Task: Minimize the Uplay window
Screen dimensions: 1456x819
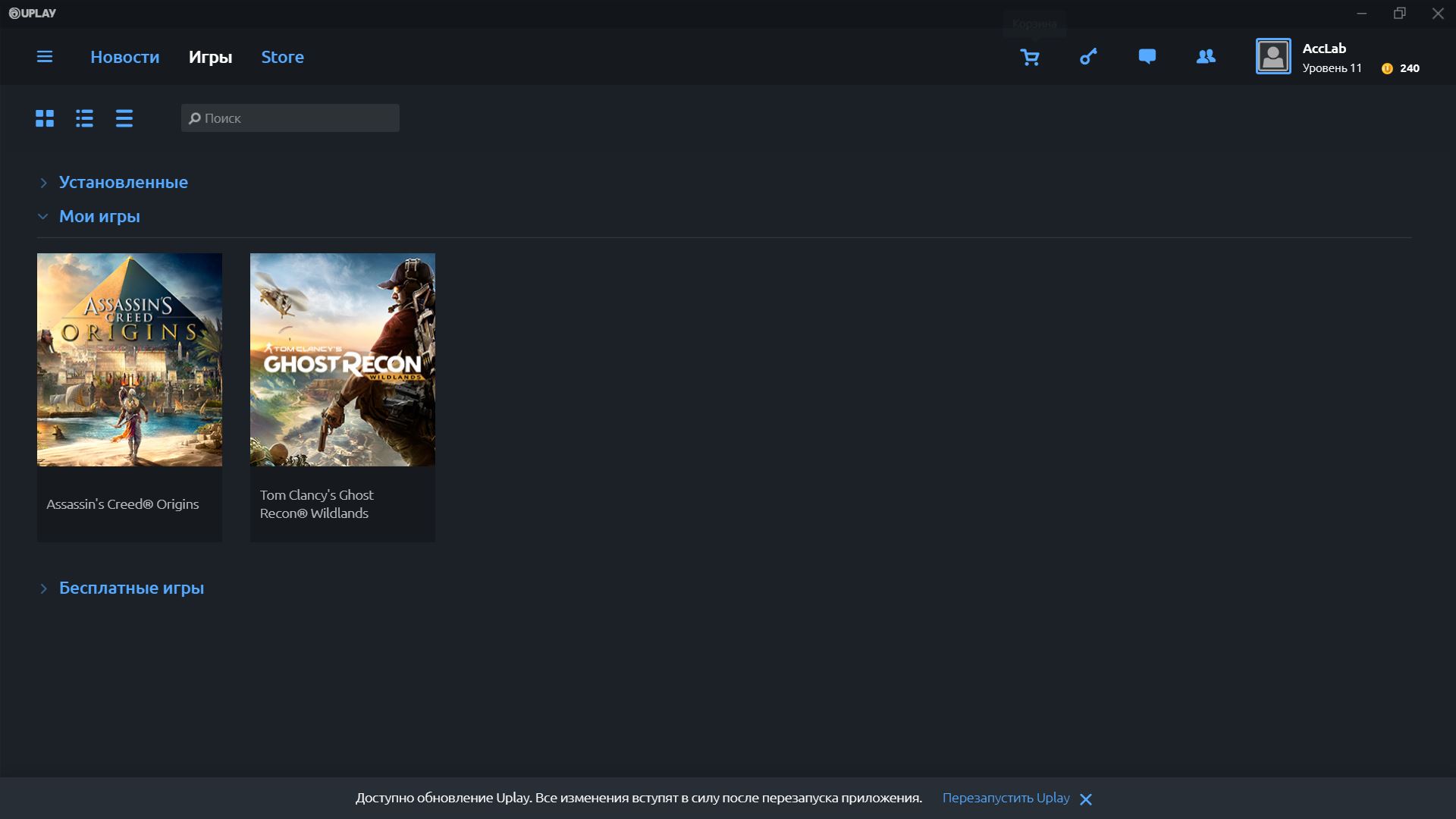Action: click(x=1362, y=13)
